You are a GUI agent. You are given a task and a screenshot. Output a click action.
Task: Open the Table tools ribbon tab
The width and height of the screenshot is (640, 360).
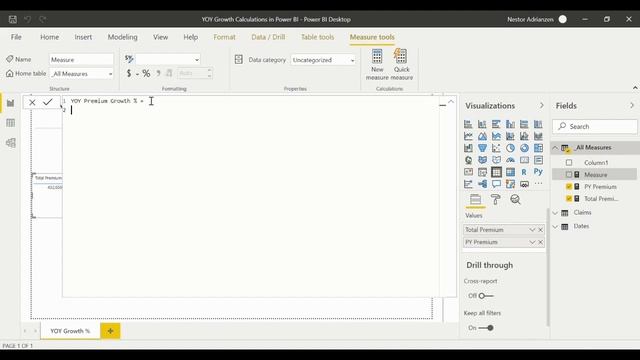(318, 37)
